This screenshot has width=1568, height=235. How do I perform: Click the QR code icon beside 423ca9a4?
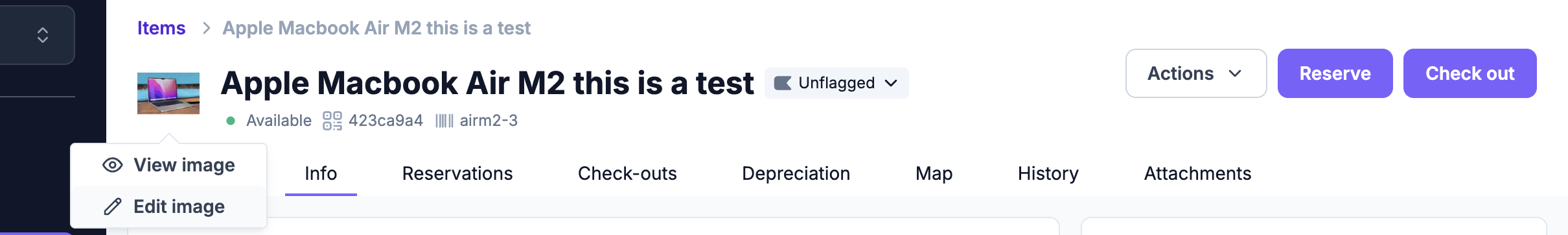(x=332, y=121)
